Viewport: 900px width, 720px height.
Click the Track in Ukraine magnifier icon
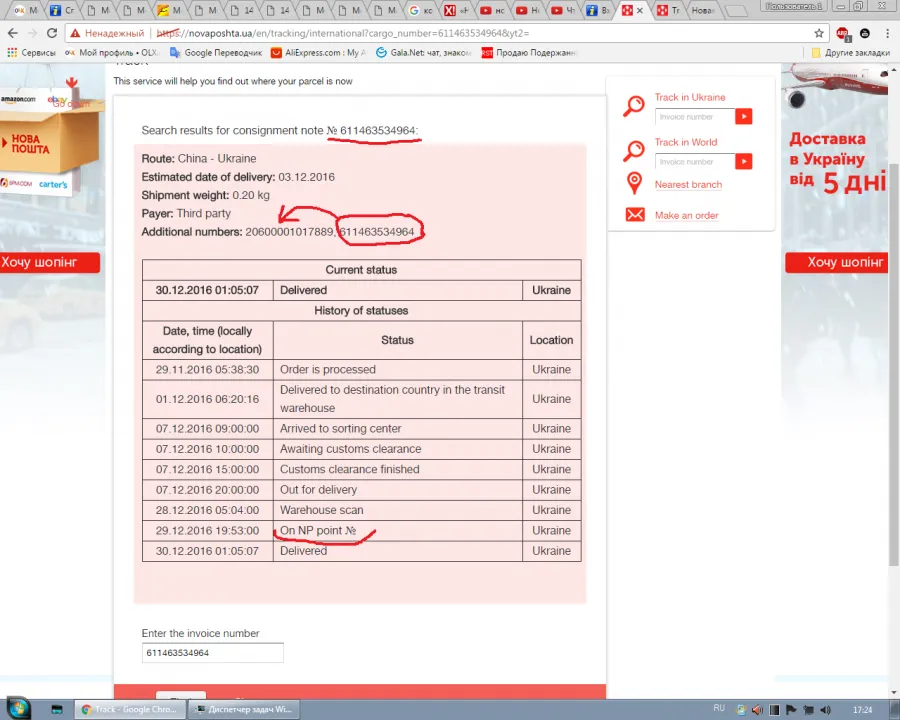click(634, 106)
